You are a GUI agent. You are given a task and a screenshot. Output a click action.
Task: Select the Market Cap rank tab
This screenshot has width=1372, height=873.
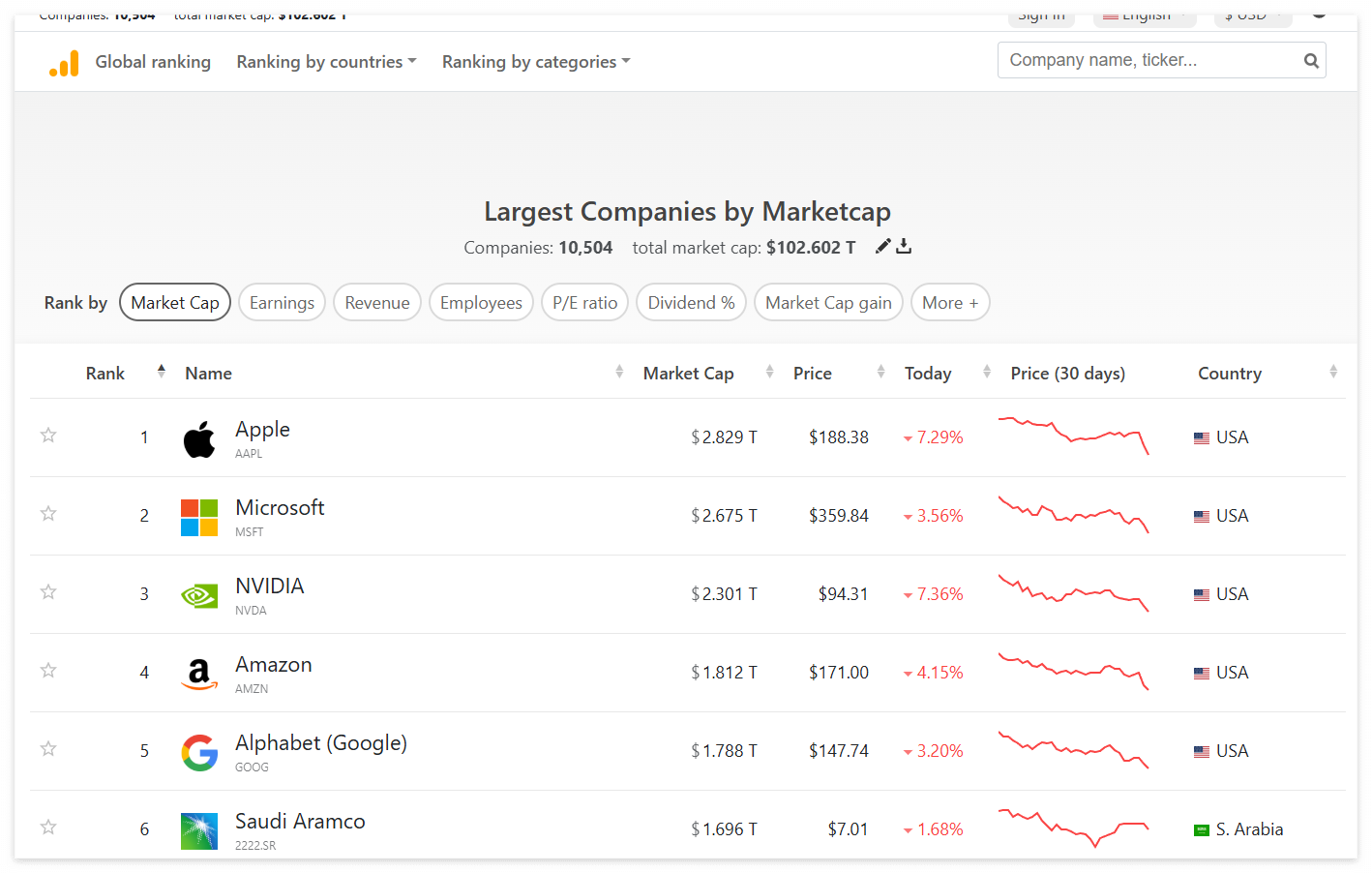(x=175, y=303)
